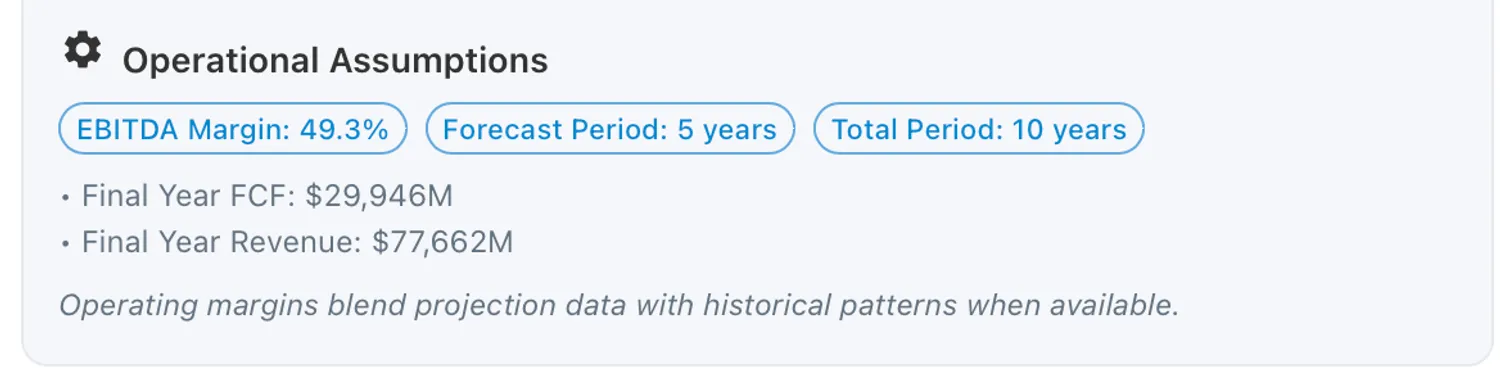Image resolution: width=1500 pixels, height=388 pixels.
Task: Click the EBITDA Margin: 49.3% pill
Action: 233,129
